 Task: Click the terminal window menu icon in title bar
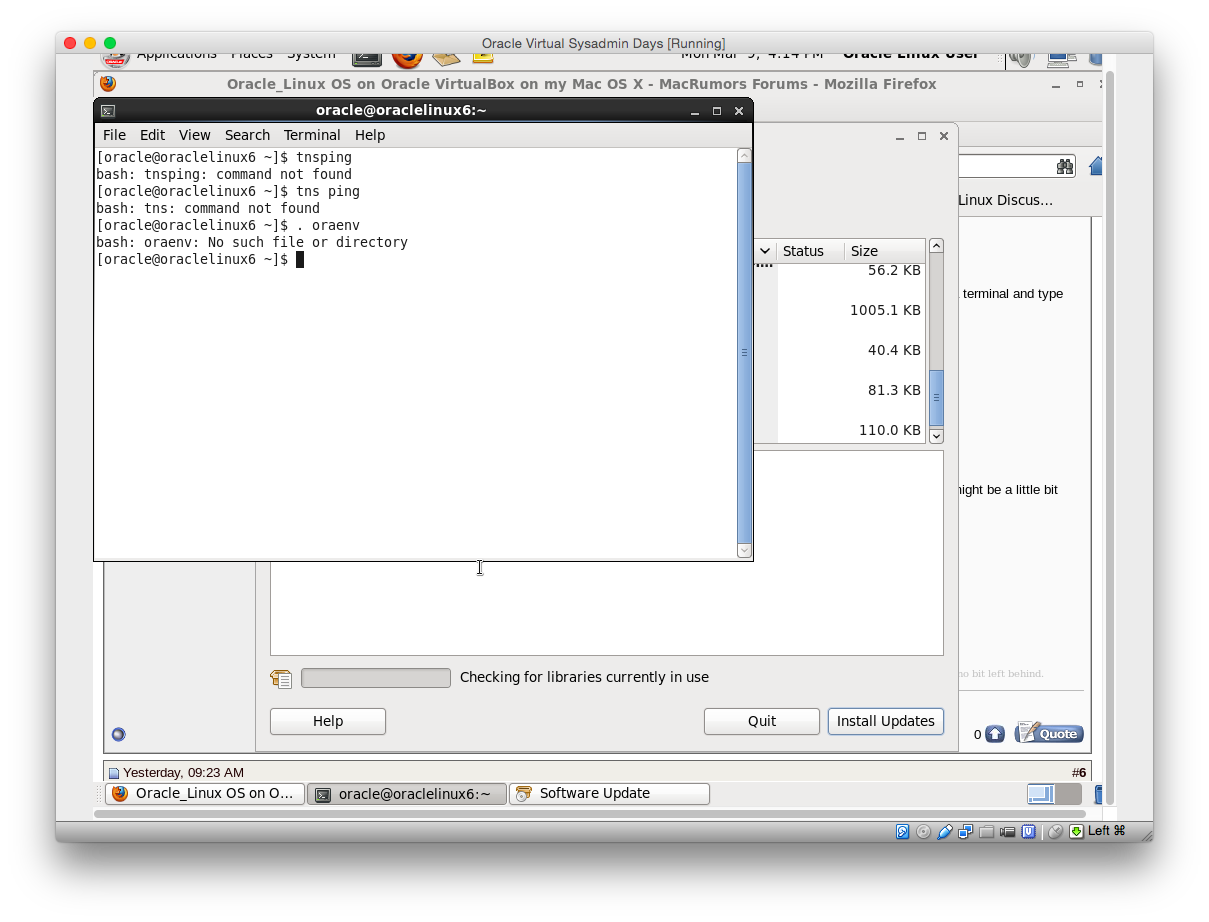click(107, 111)
